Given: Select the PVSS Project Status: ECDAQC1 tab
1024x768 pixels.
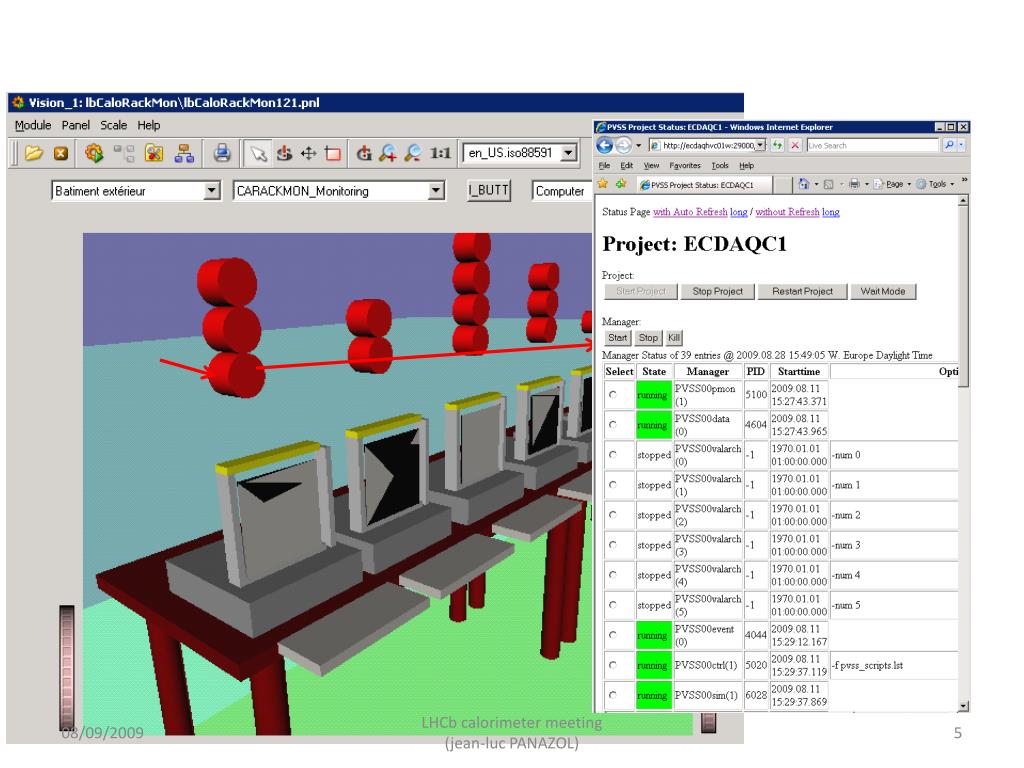Looking at the screenshot, I should 703,185.
